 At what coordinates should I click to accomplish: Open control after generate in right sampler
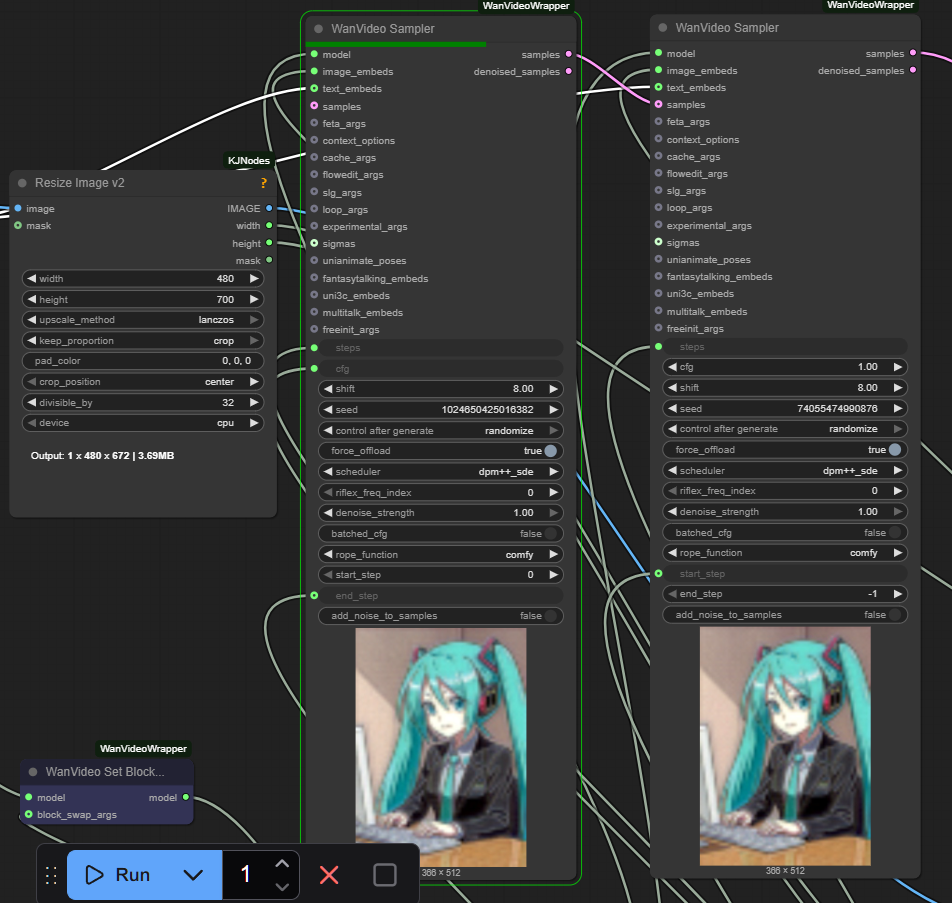click(x=785, y=429)
